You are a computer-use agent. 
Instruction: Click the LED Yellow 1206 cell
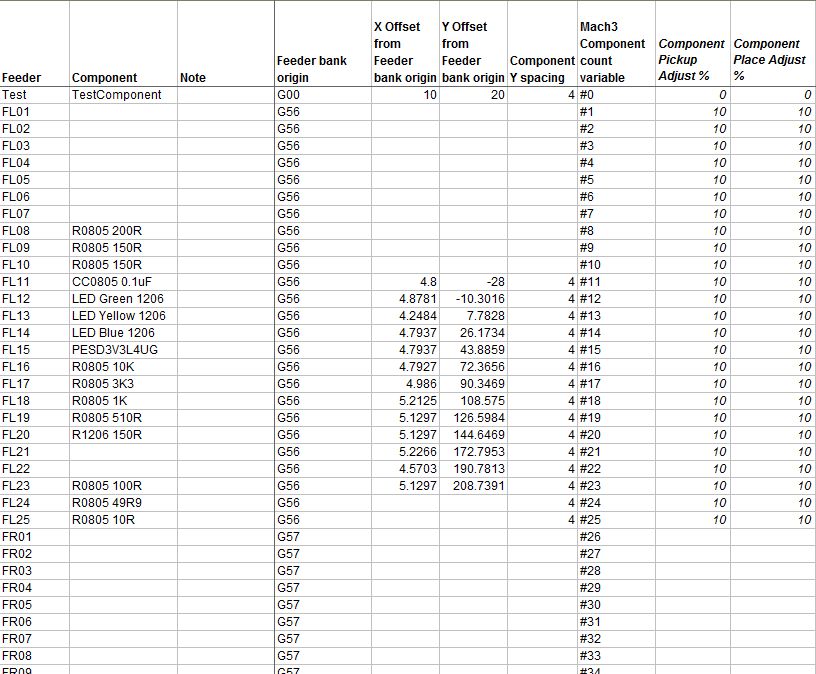(119, 316)
